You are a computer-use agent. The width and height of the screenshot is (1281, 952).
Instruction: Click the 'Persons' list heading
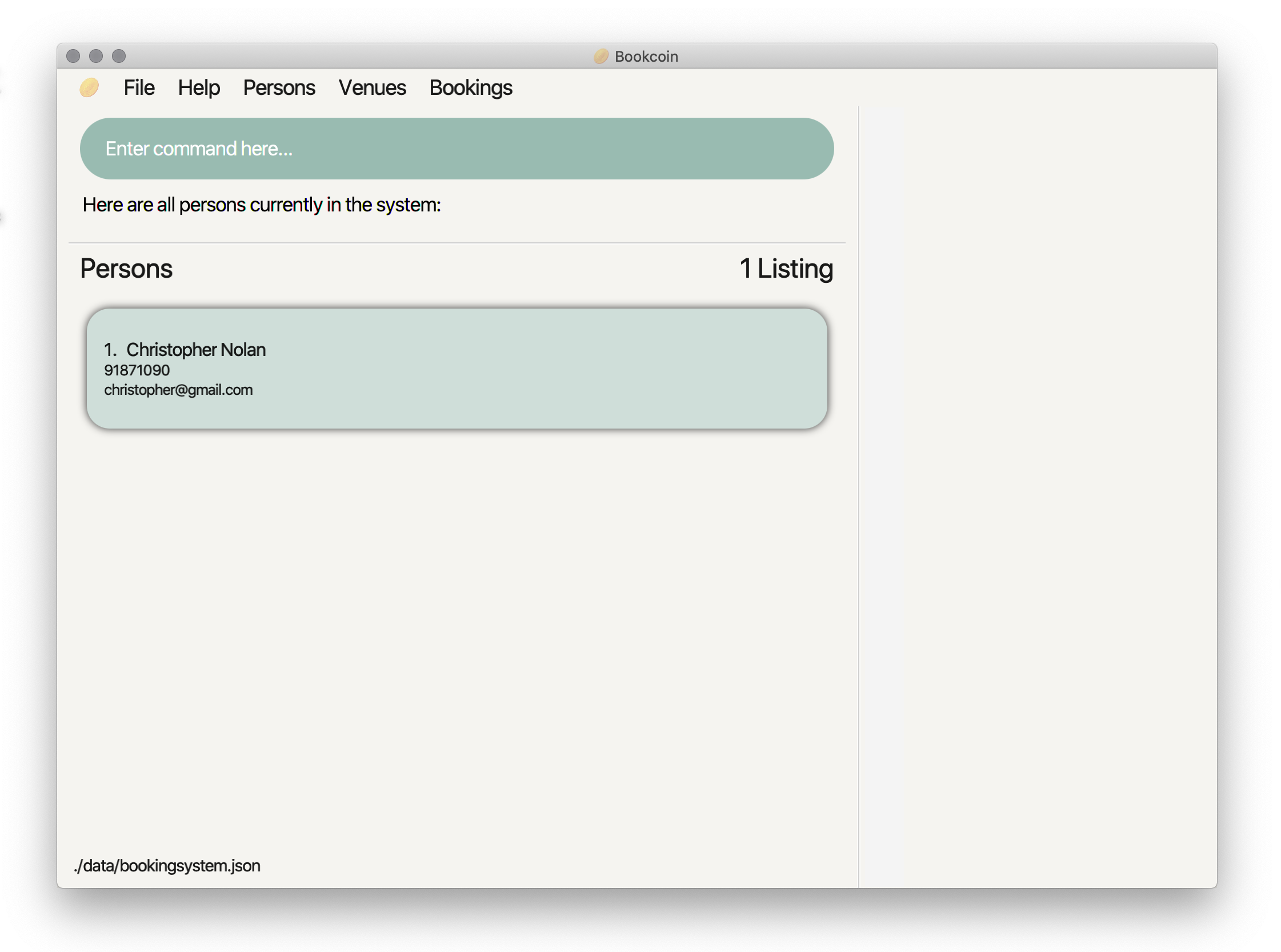pos(126,269)
